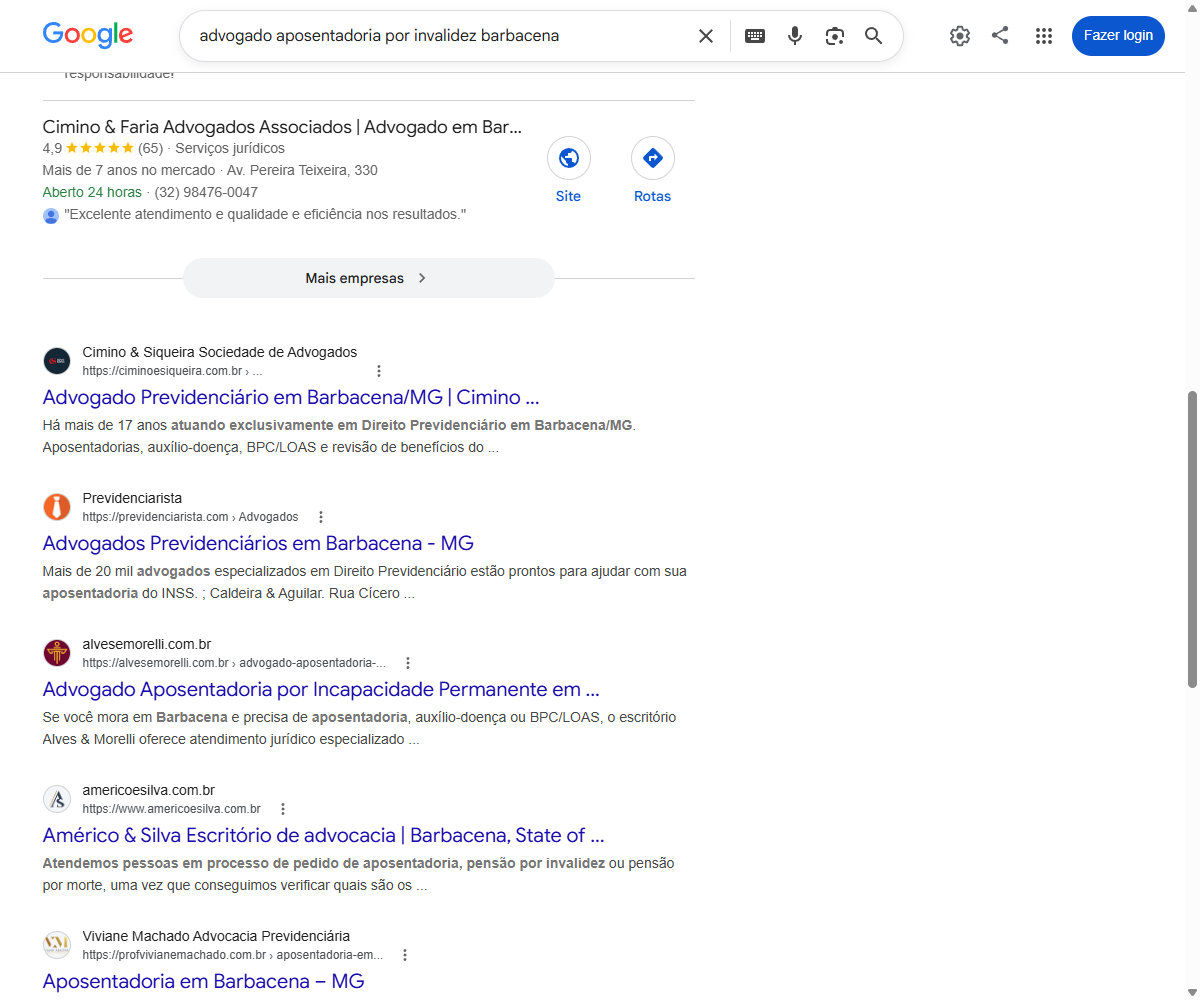This screenshot has width=1200, height=1000.
Task: Click Viviane Machado site favicon
Action: 57,945
